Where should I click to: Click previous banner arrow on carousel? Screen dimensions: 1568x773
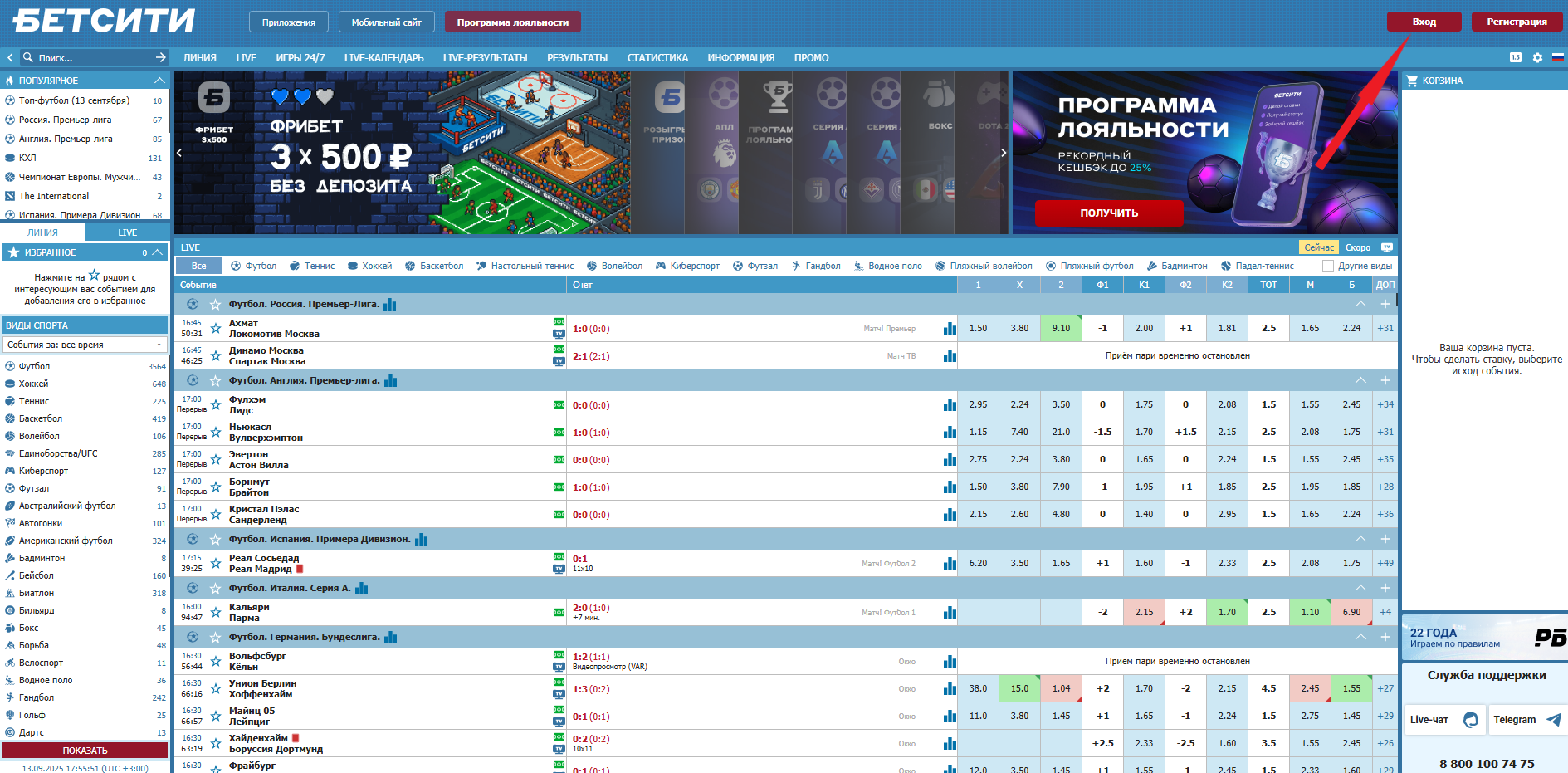[x=179, y=153]
